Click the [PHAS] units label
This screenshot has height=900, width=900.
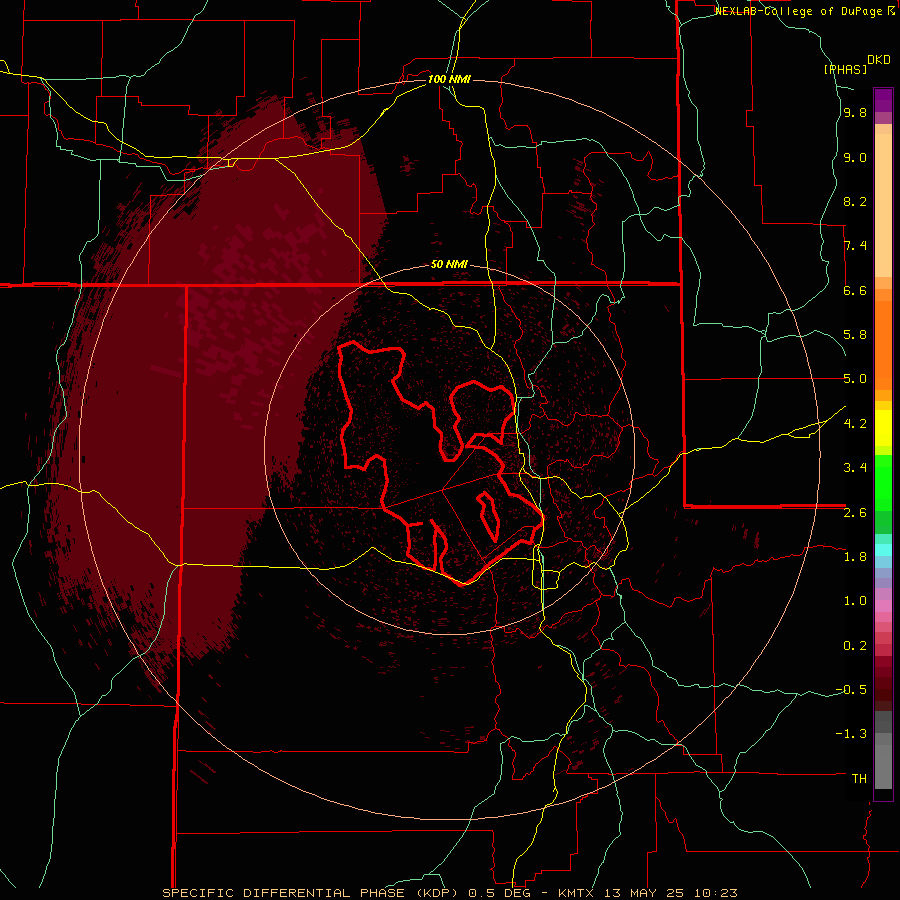(x=845, y=69)
